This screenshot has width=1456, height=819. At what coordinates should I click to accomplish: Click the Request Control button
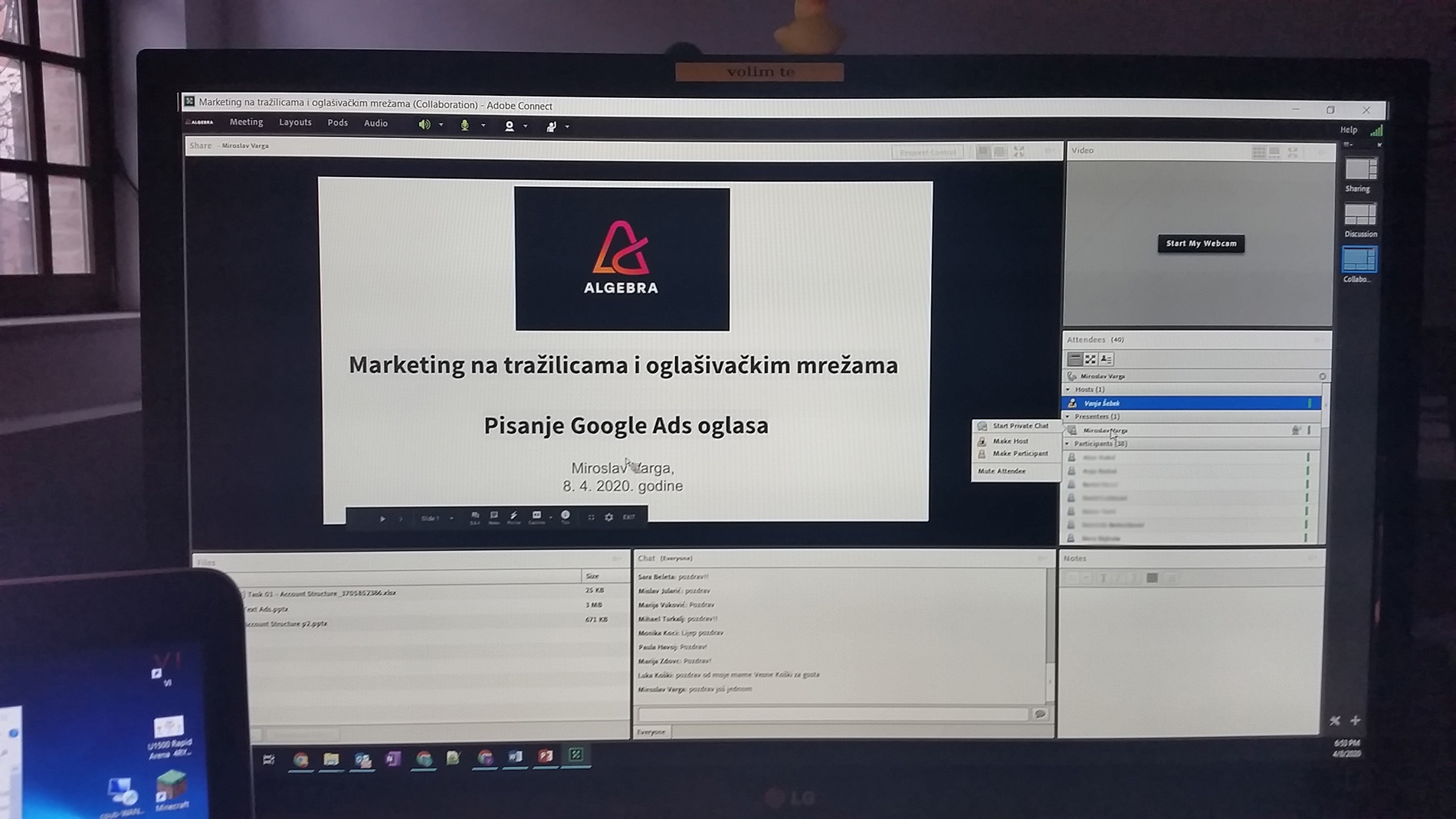928,152
